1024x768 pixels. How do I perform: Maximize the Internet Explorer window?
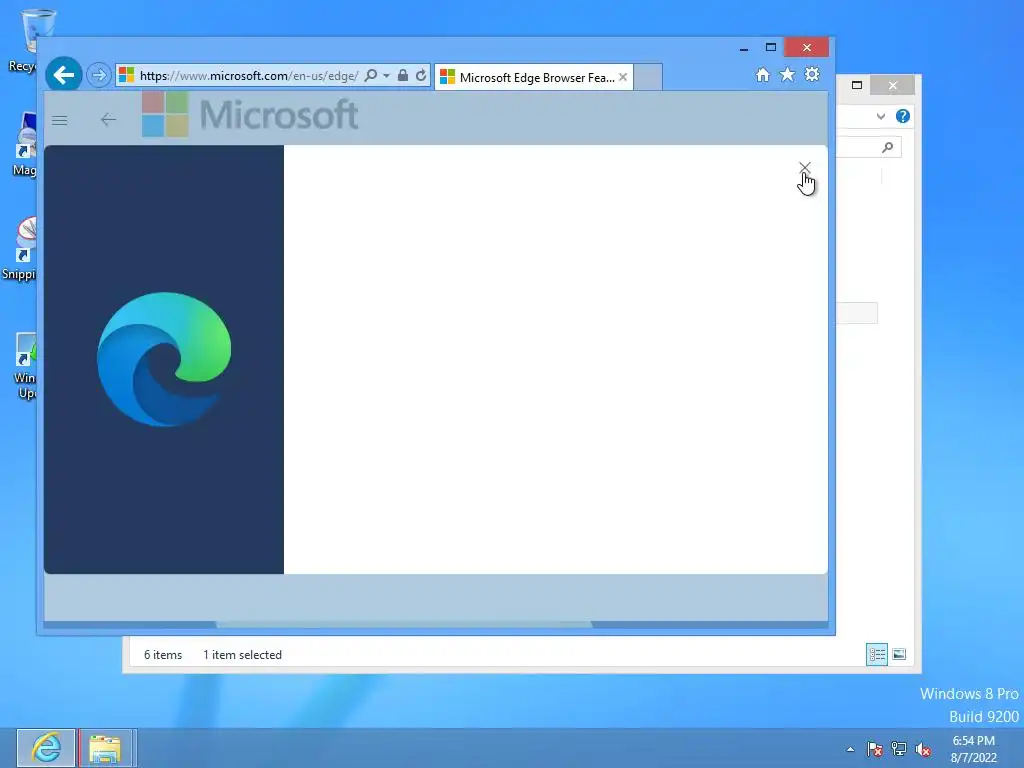point(771,48)
